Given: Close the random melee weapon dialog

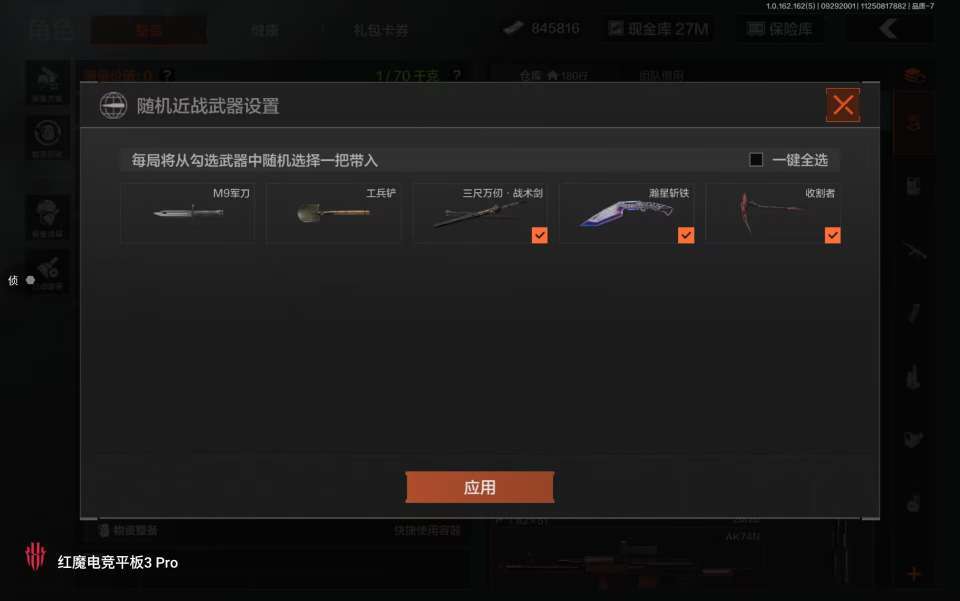Looking at the screenshot, I should (x=843, y=105).
